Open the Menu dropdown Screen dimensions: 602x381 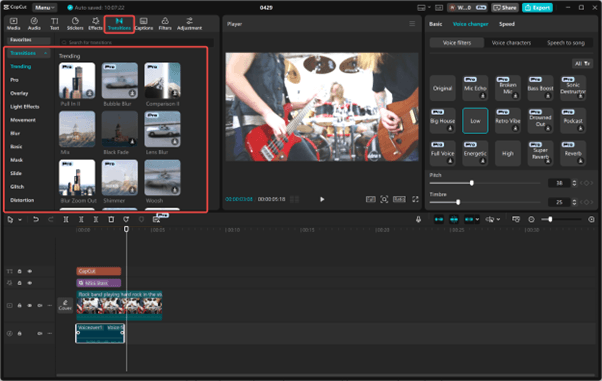point(45,7)
